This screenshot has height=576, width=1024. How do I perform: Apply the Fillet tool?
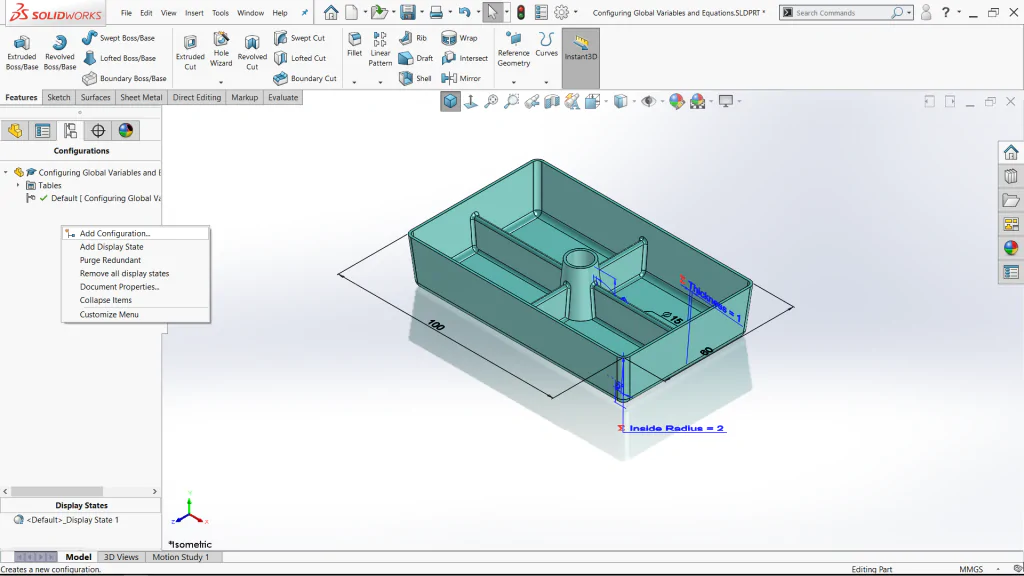coord(355,44)
